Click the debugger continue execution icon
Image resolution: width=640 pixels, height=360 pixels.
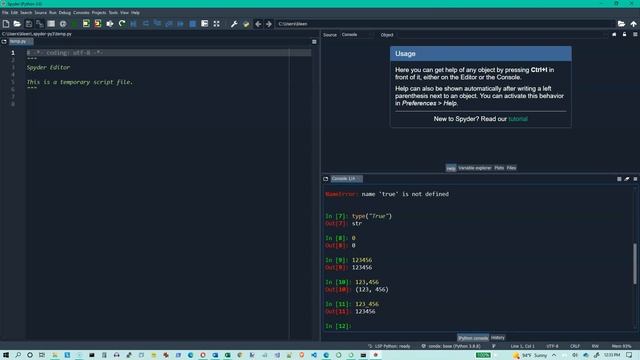point(180,24)
